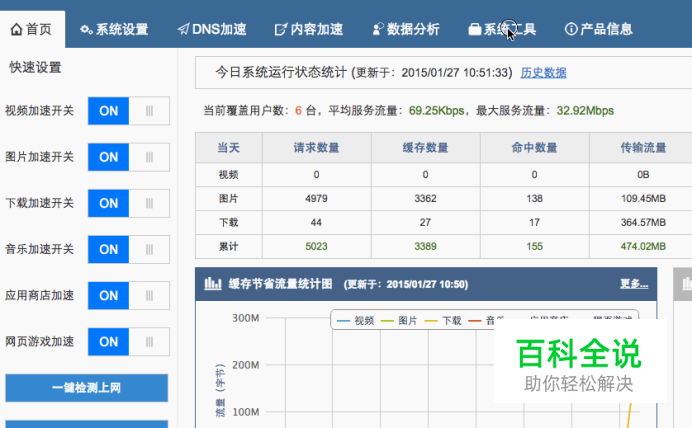The width and height of the screenshot is (692, 428).
Task: Toggle the 图片加速开关 switch
Action: pos(128,157)
